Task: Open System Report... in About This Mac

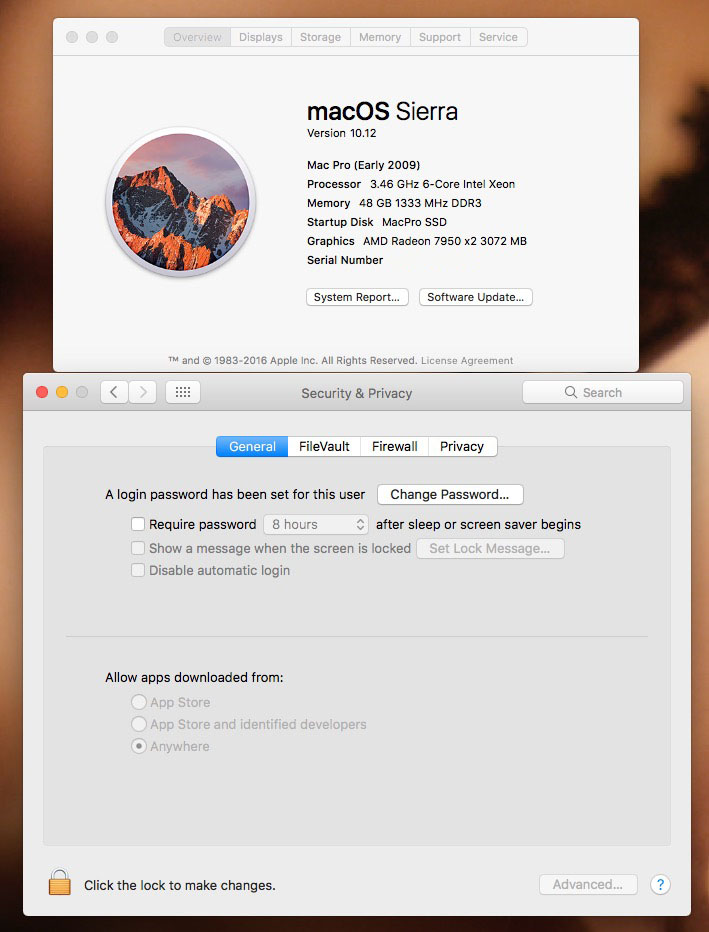Action: [357, 297]
